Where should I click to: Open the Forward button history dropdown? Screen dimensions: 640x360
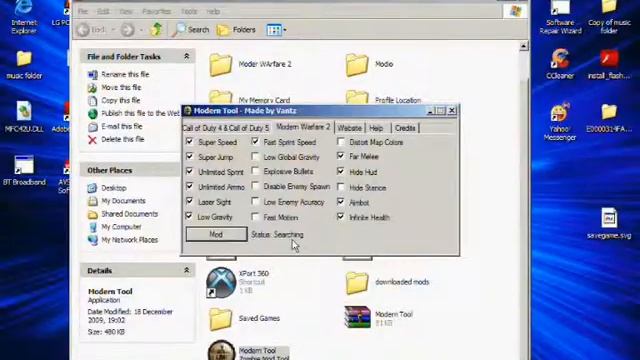click(x=141, y=29)
